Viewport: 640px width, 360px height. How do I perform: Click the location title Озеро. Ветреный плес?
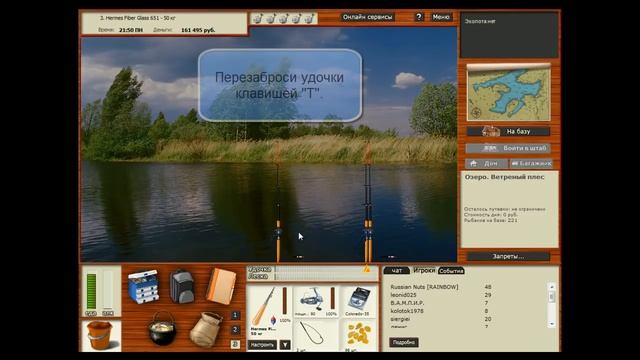[504, 177]
